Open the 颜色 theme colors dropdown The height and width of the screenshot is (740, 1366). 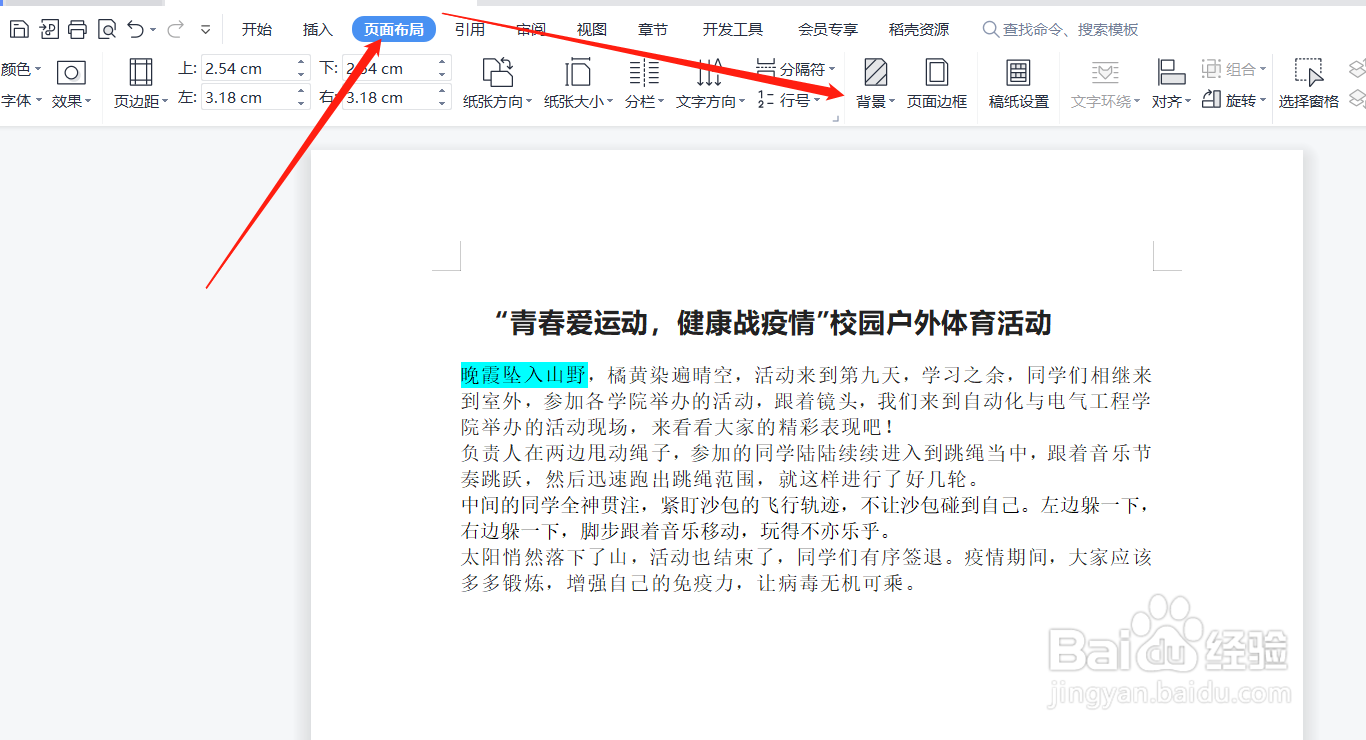[21, 69]
